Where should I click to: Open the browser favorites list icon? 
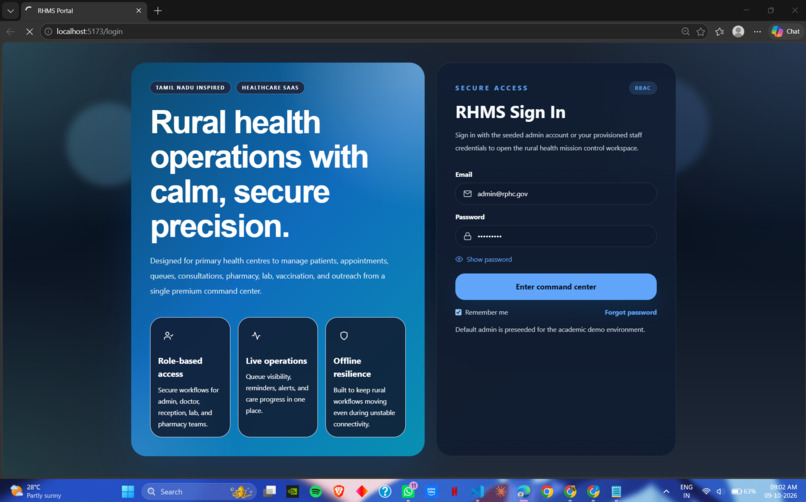click(x=720, y=31)
